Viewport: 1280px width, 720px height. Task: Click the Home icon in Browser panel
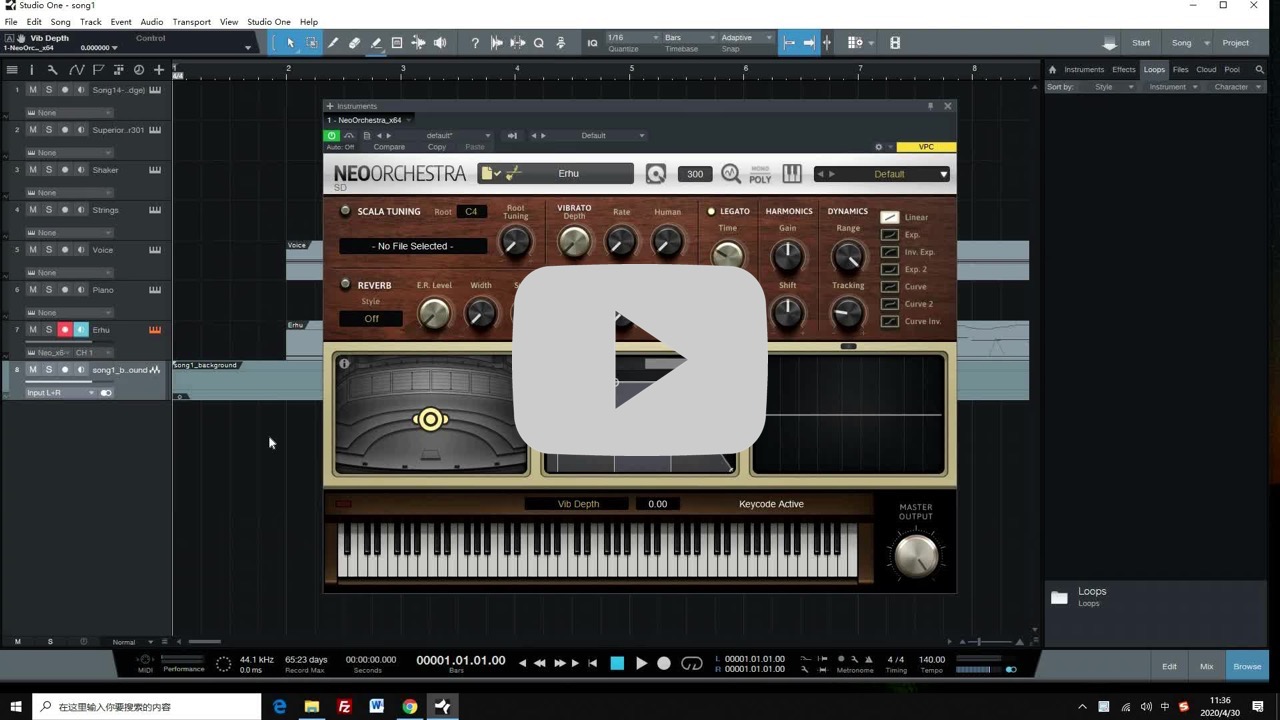(x=1052, y=70)
